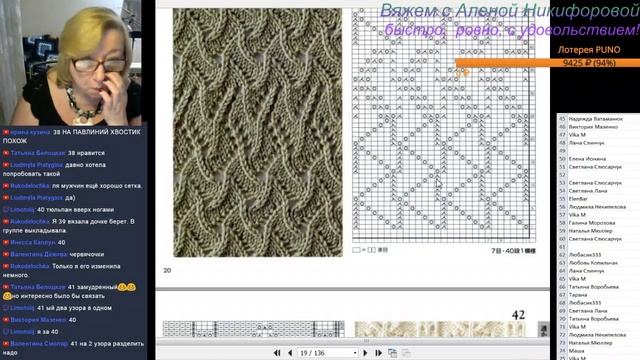Select row 46 'Виктория Мазенко' in the list
This screenshot has width=640, height=360.
(x=593, y=127)
